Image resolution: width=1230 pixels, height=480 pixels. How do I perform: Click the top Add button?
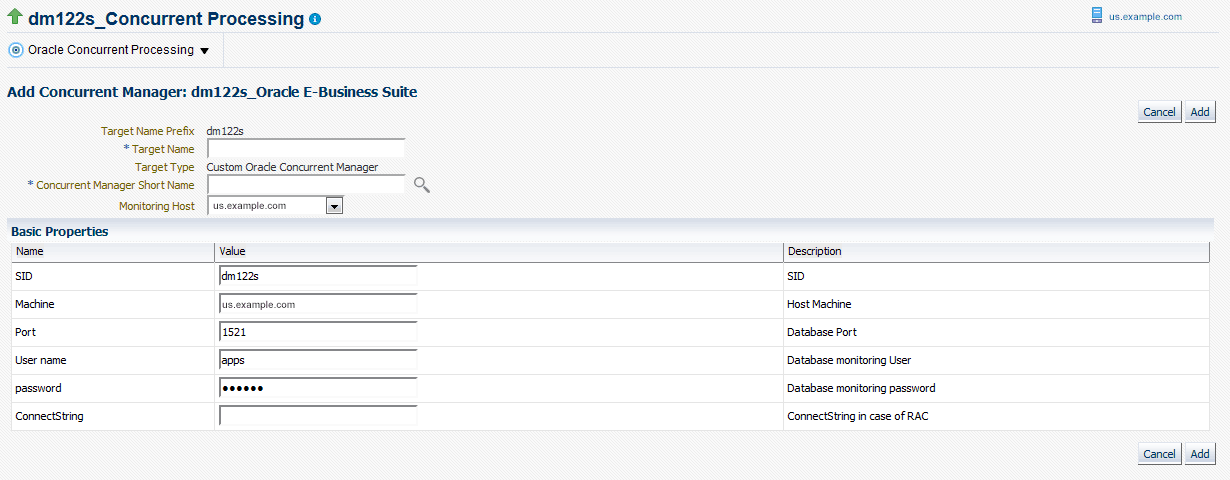pyautogui.click(x=1200, y=112)
